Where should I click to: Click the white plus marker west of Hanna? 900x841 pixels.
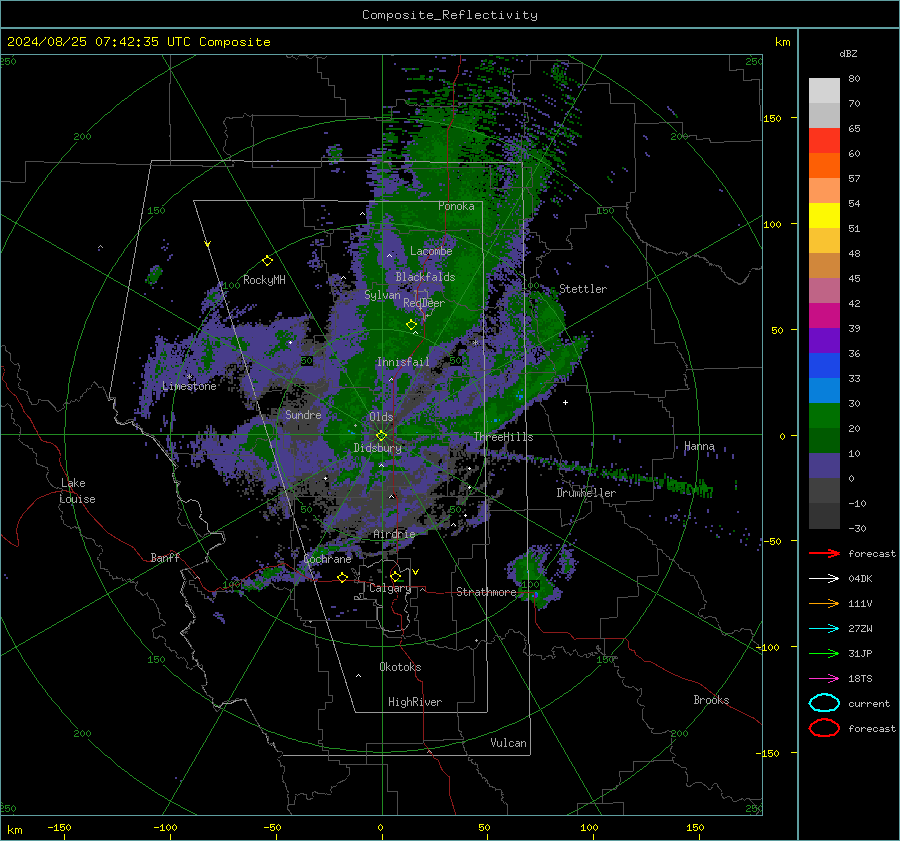coord(565,402)
